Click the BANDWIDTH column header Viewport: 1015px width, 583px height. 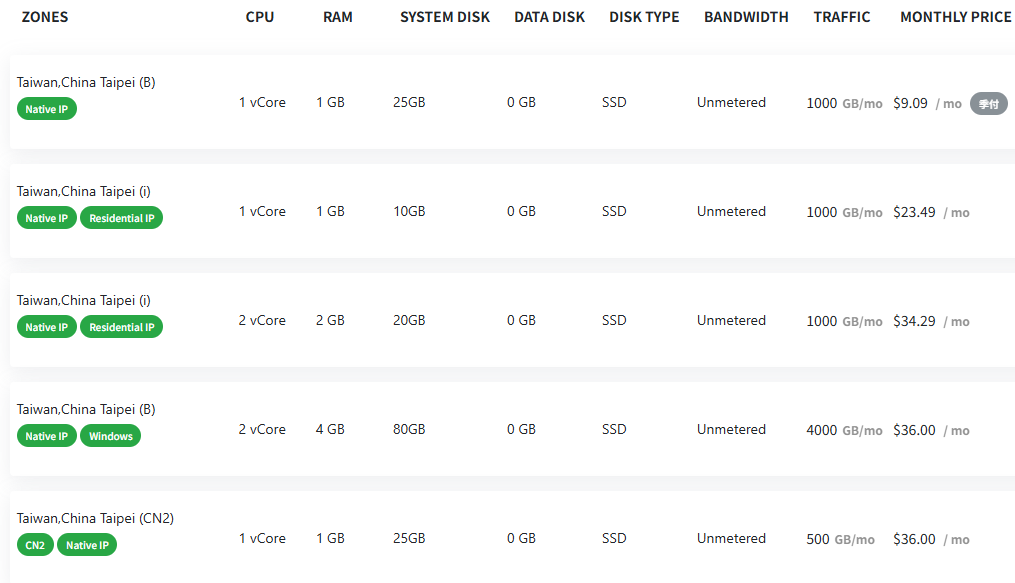pyautogui.click(x=746, y=17)
